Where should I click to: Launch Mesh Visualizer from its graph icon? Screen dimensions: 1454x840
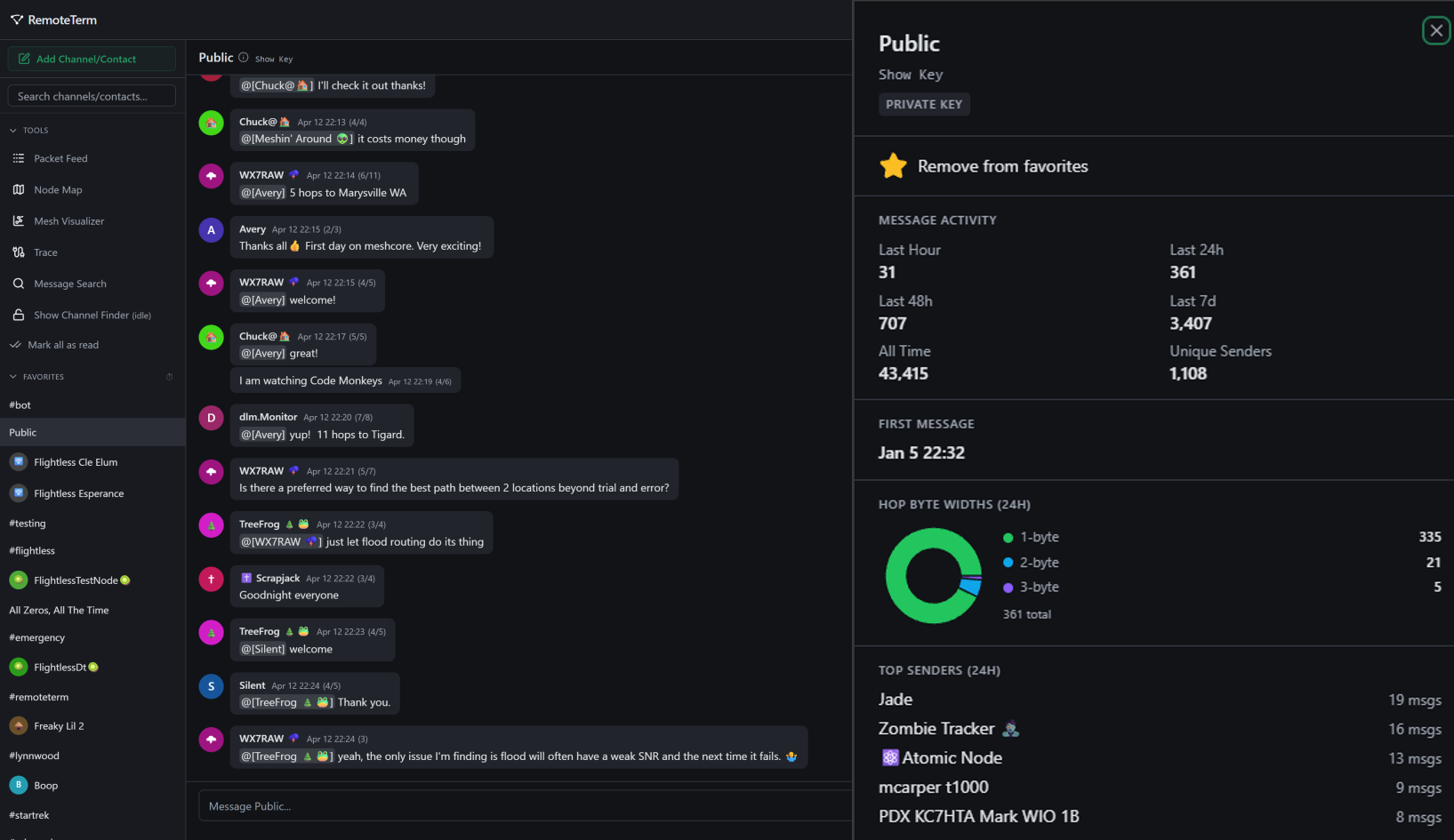click(x=19, y=221)
